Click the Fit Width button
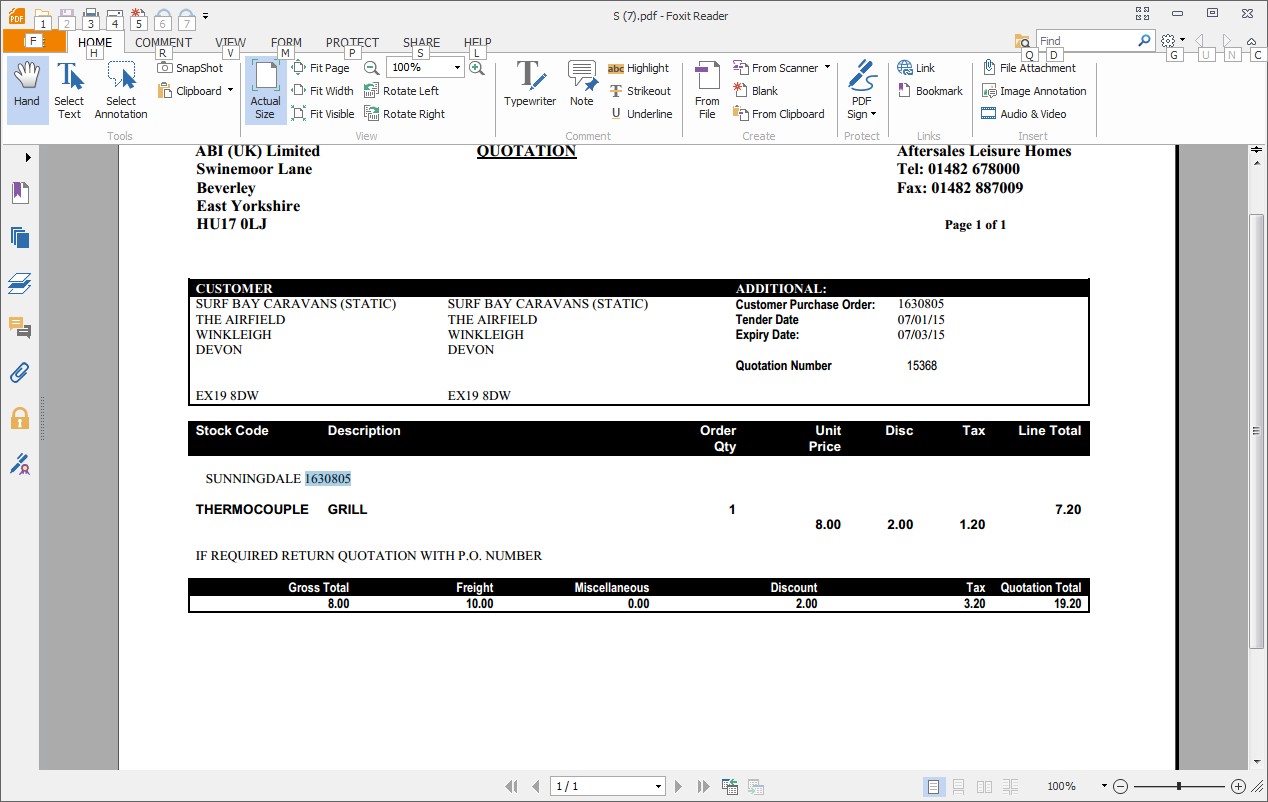 coord(322,91)
